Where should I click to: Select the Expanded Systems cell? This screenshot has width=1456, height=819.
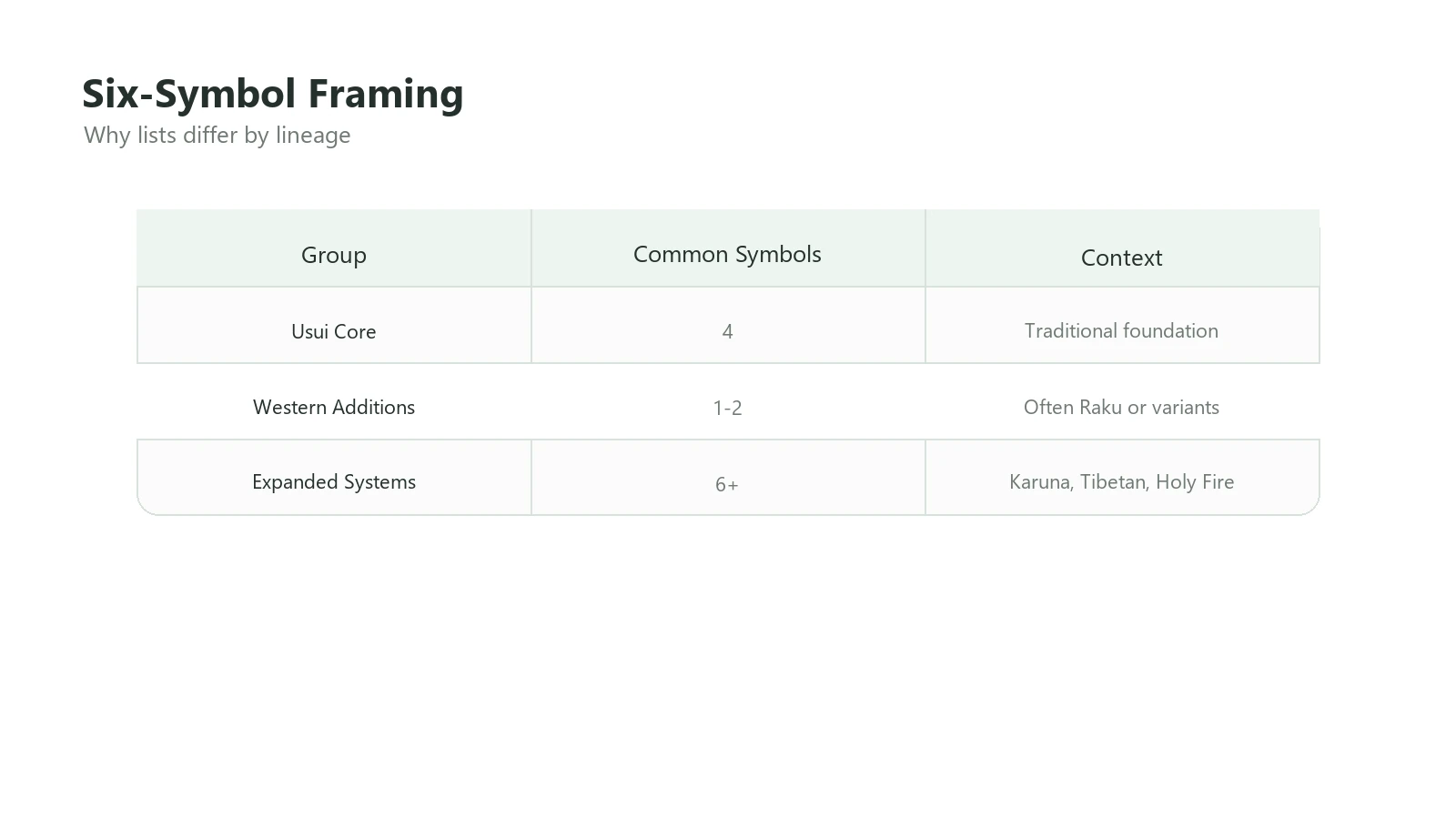[x=334, y=478]
